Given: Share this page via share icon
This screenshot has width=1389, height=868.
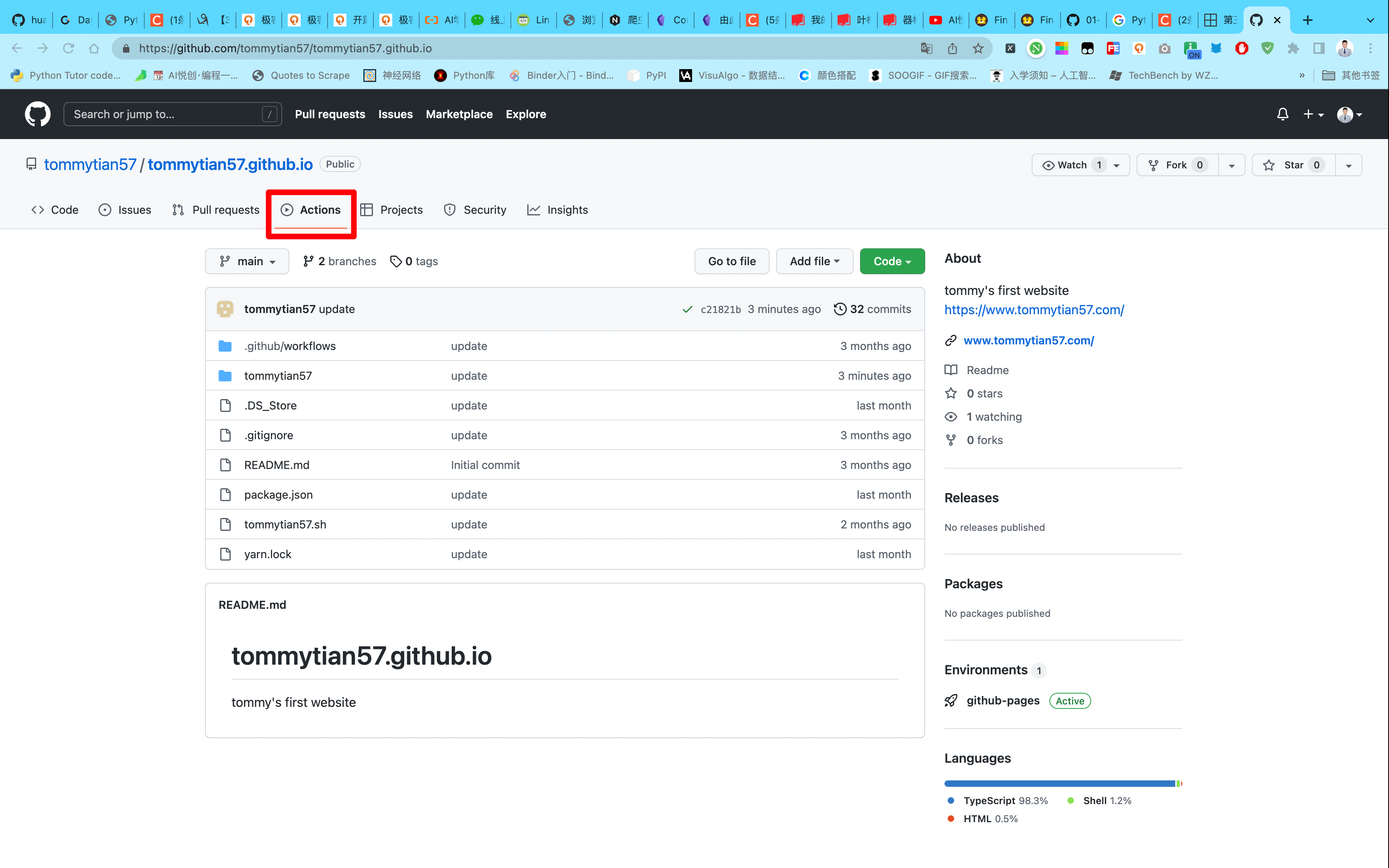Looking at the screenshot, I should 952,48.
